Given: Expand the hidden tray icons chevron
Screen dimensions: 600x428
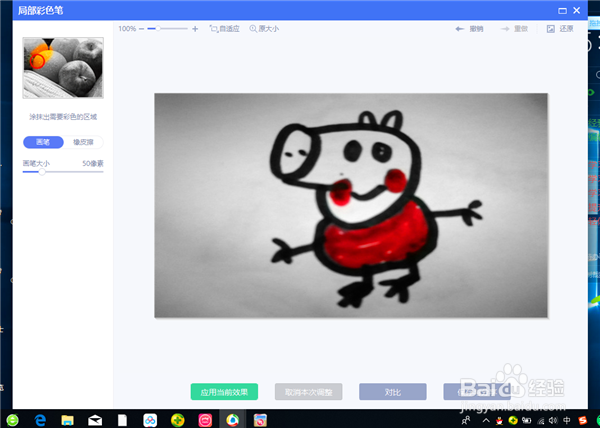Looking at the screenshot, I should pos(486,420).
